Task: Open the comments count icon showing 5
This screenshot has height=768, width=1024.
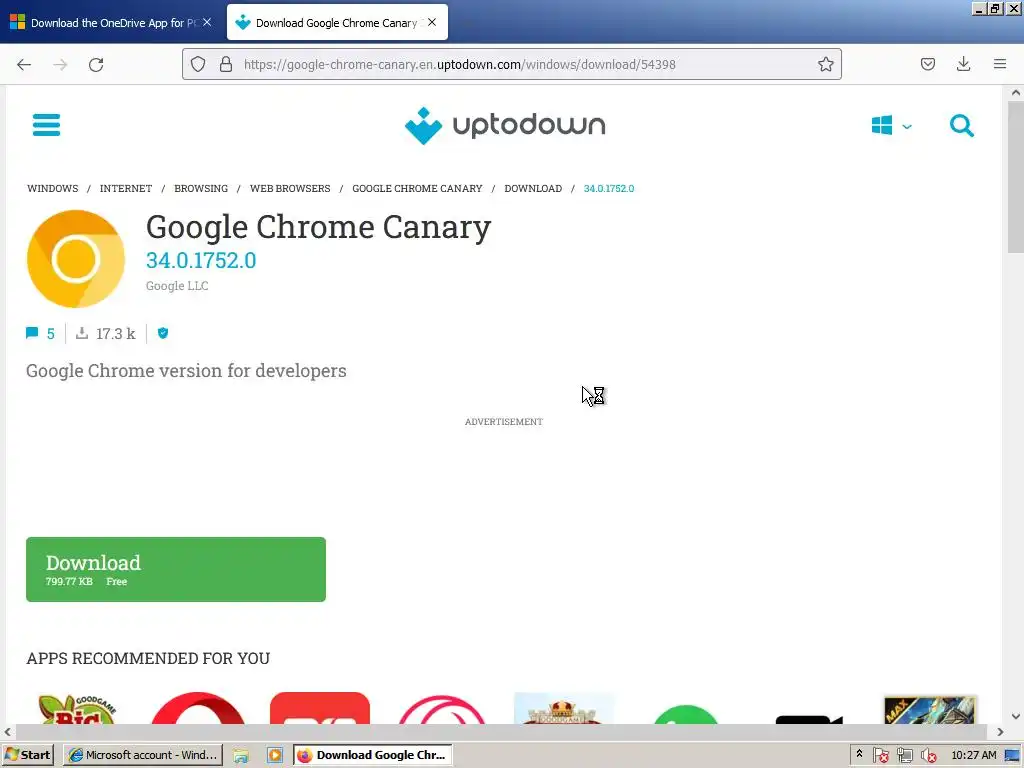Action: point(40,334)
